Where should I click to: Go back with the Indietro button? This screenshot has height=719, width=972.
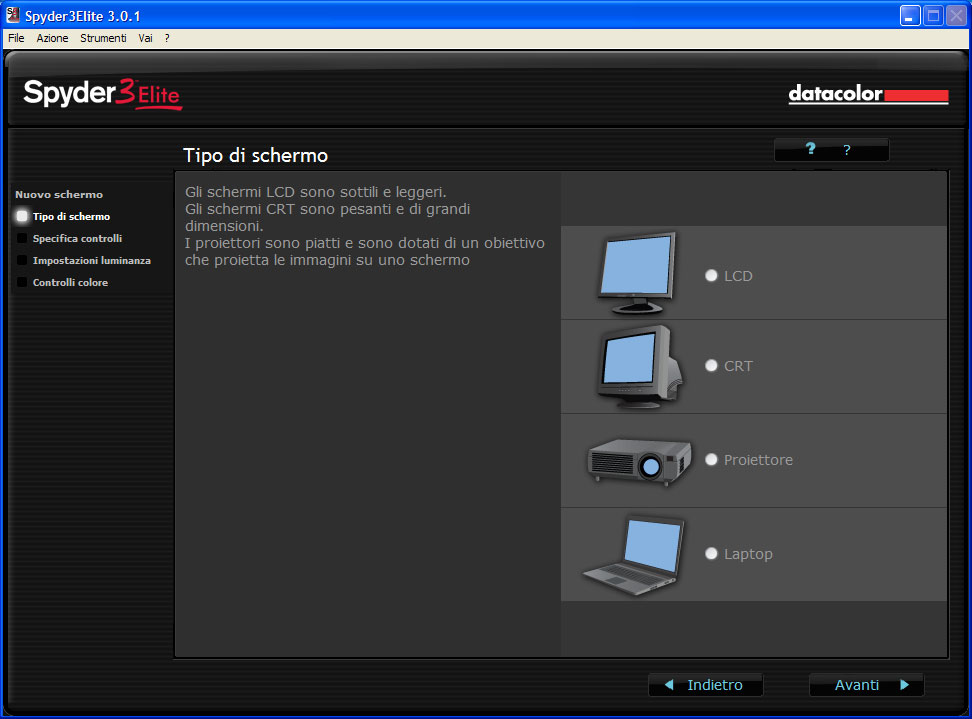pyautogui.click(x=705, y=685)
